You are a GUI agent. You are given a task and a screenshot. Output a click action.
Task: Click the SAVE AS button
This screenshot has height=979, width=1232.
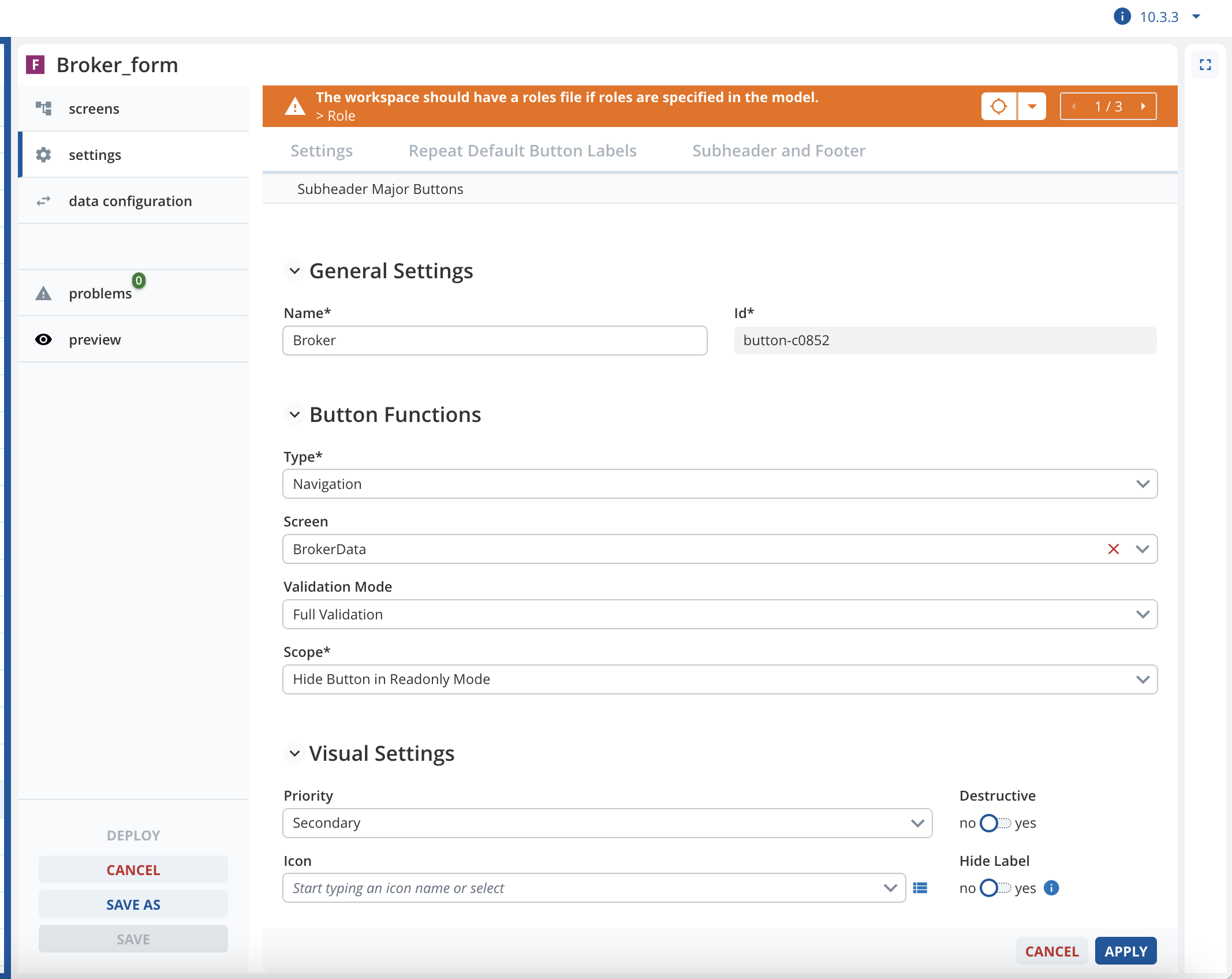pyautogui.click(x=133, y=905)
